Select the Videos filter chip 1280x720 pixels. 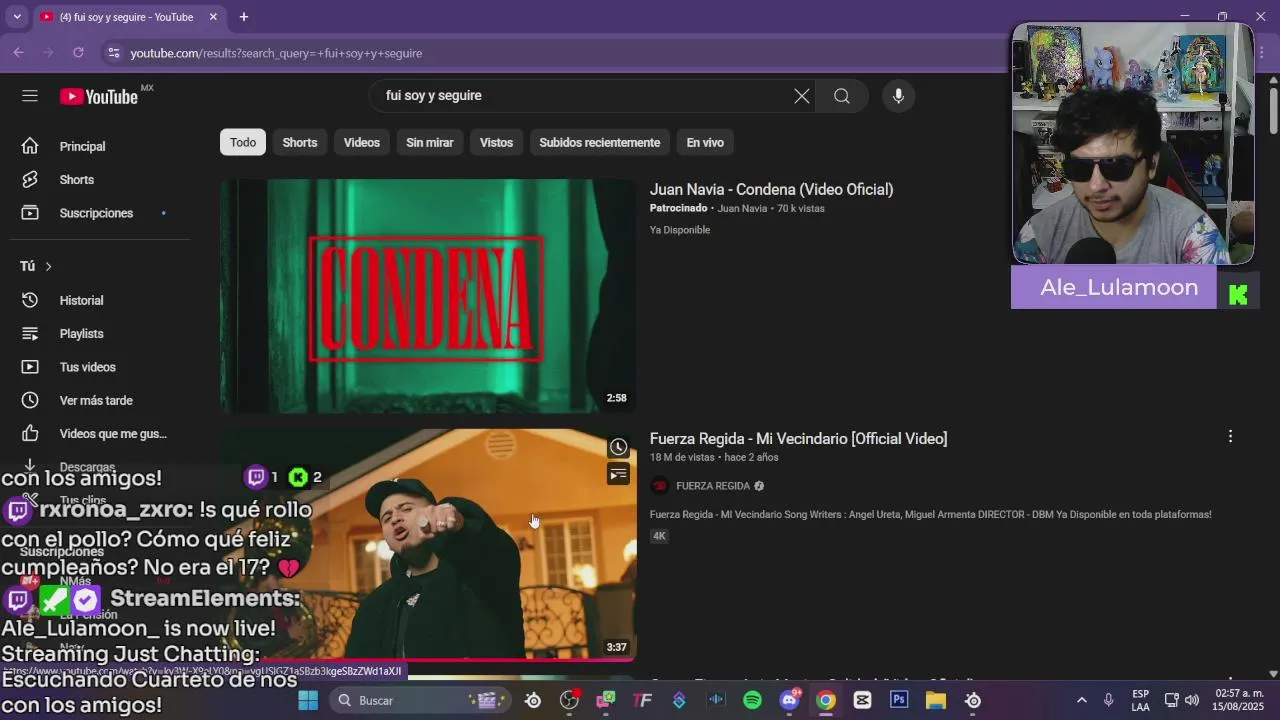click(362, 142)
